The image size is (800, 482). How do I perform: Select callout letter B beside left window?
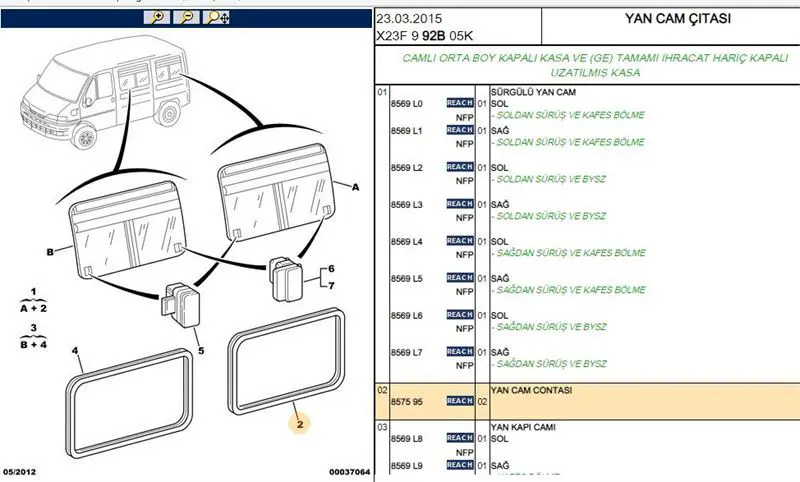(49, 252)
